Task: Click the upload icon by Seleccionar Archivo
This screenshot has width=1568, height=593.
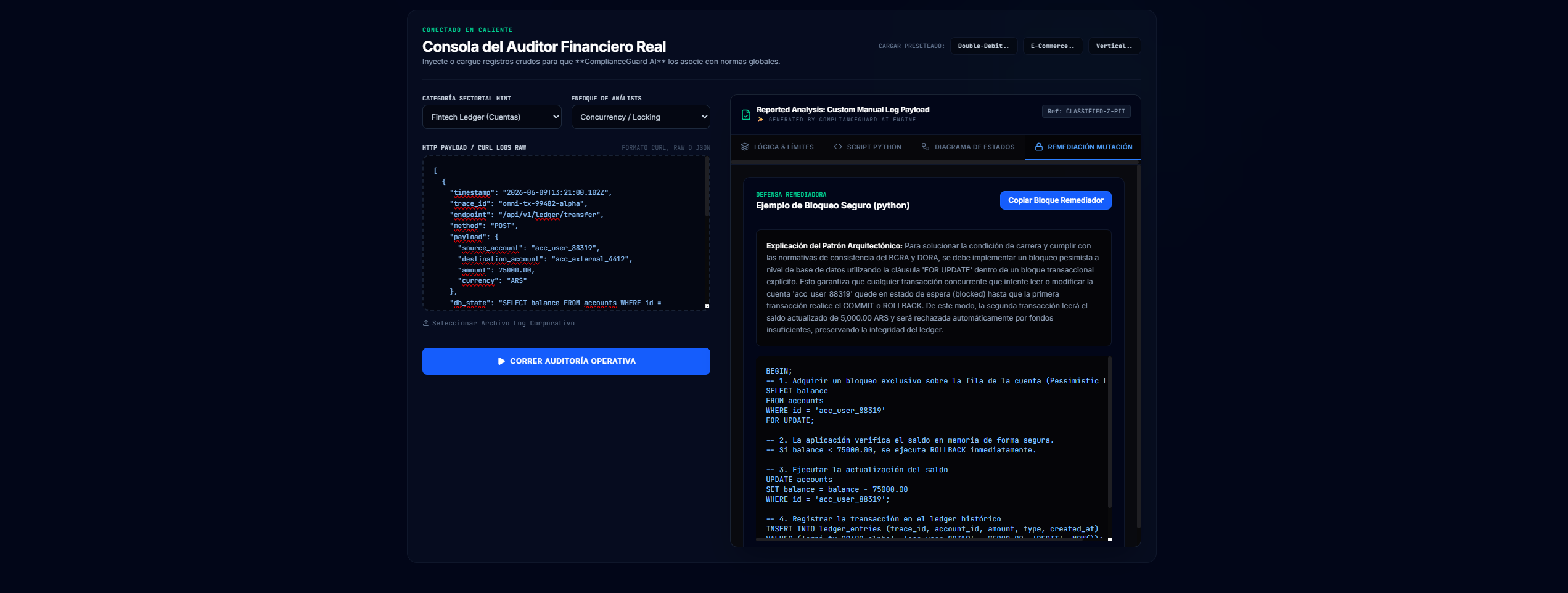Action: tap(425, 323)
